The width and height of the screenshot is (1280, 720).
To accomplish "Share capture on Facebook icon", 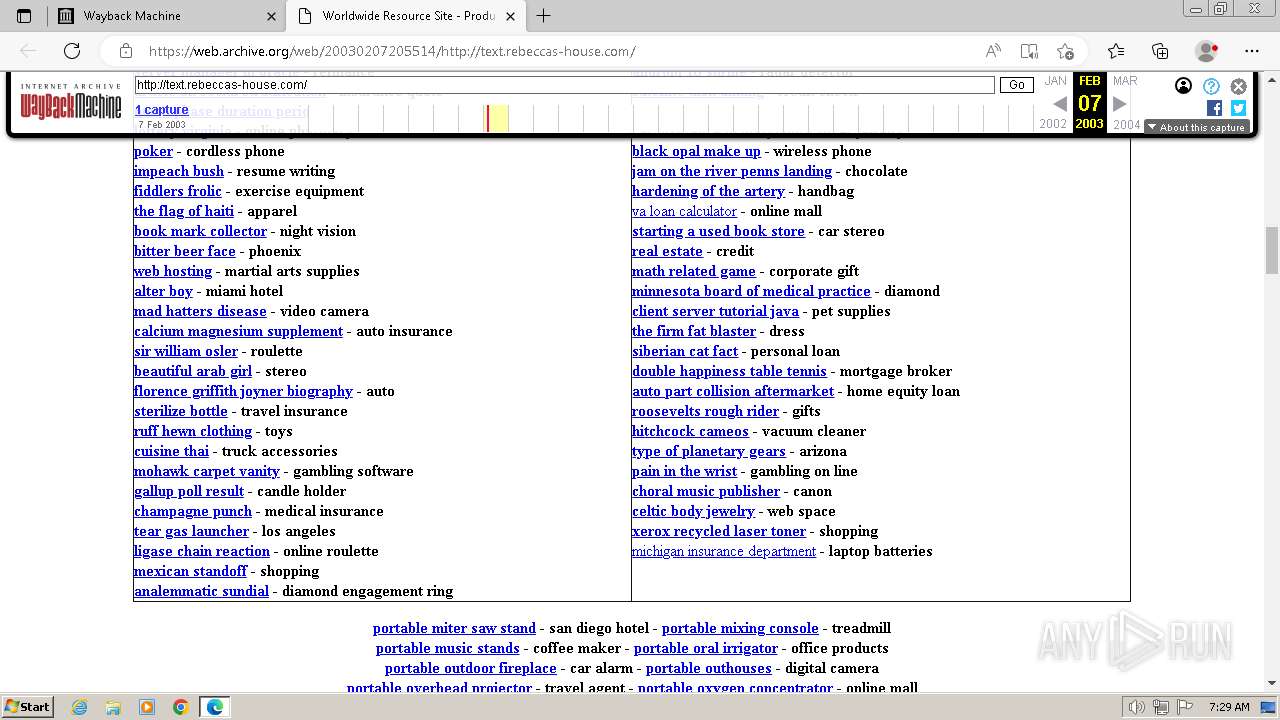I will click(1215, 108).
